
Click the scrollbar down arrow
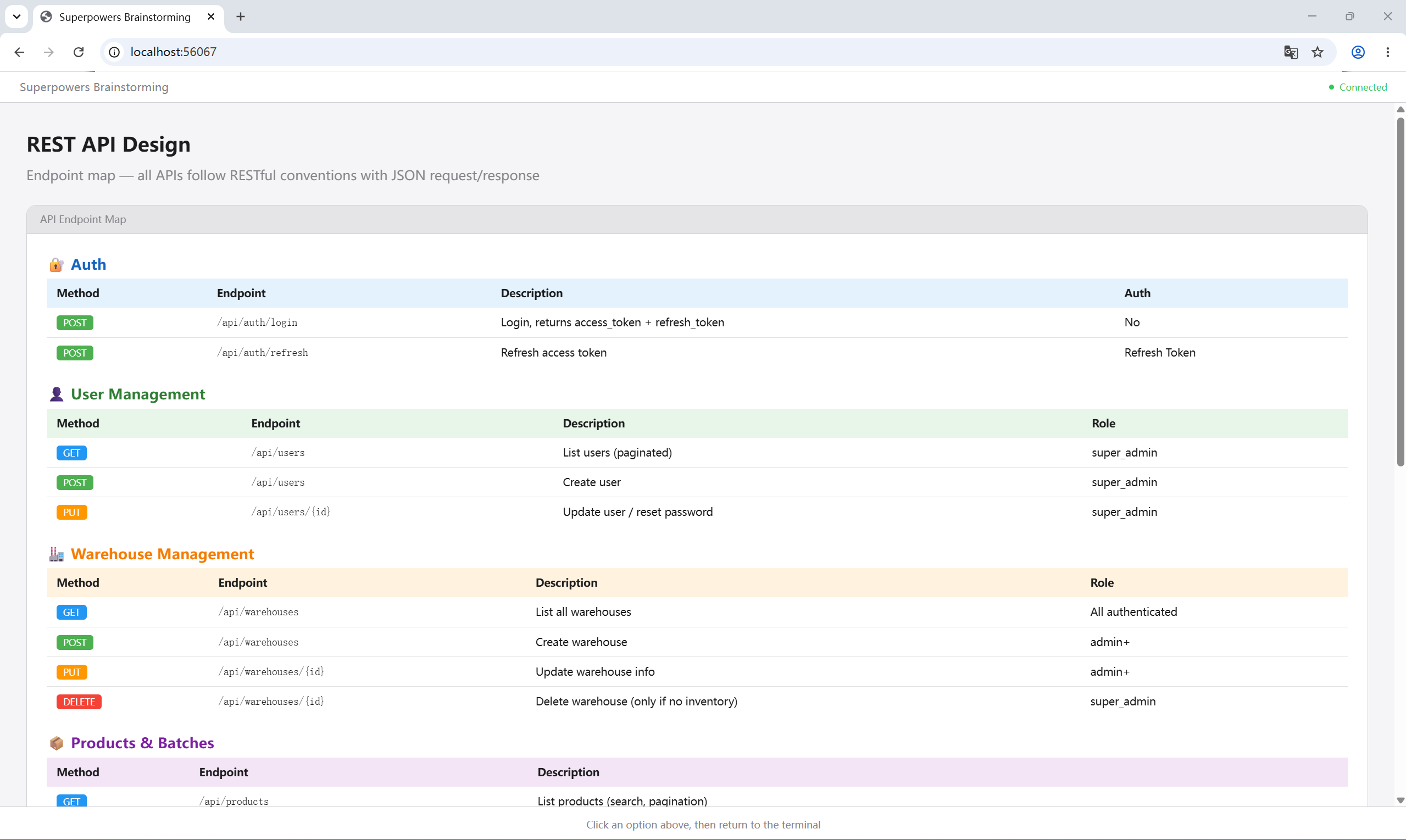[x=1401, y=800]
